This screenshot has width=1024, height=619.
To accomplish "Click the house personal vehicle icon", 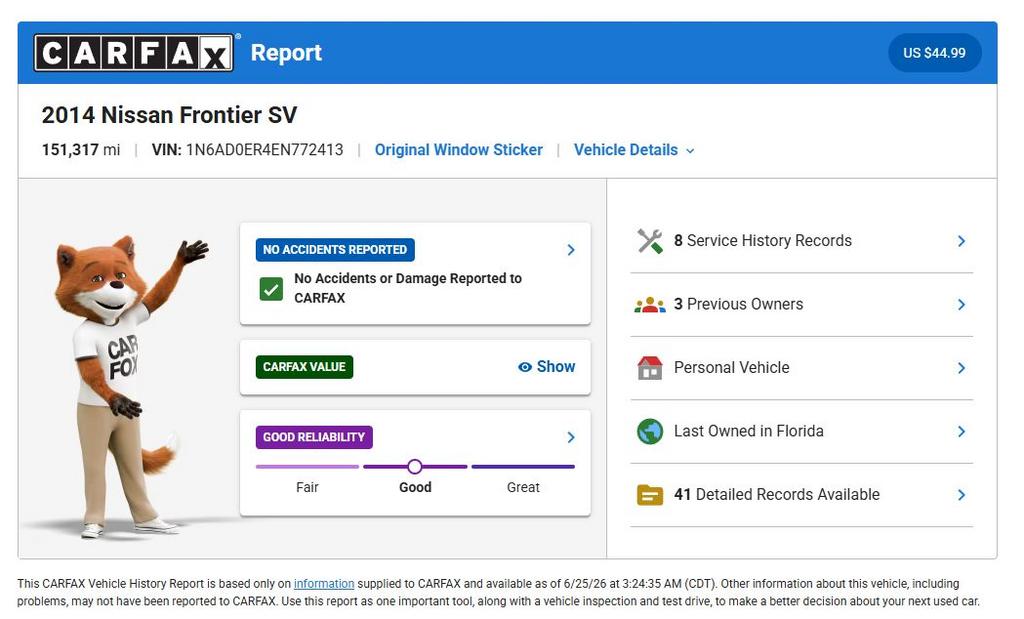I will 650,368.
